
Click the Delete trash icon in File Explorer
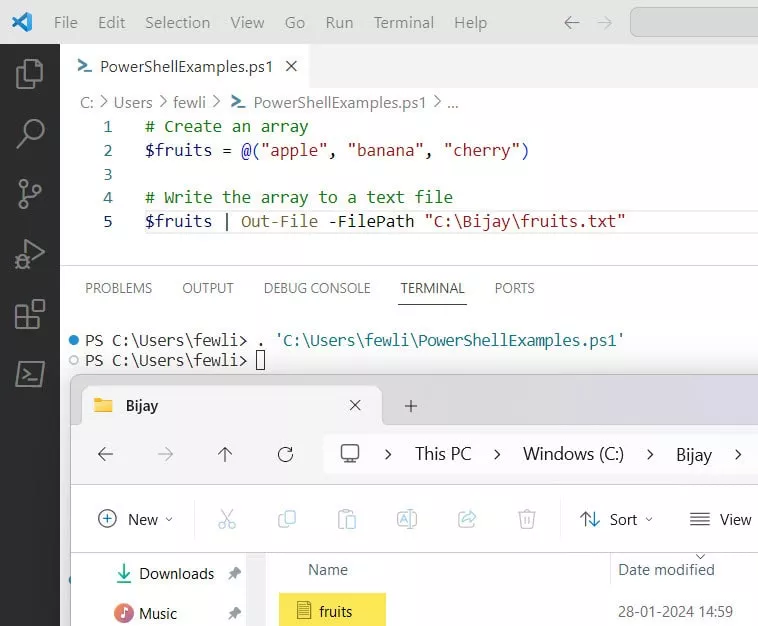coord(527,519)
